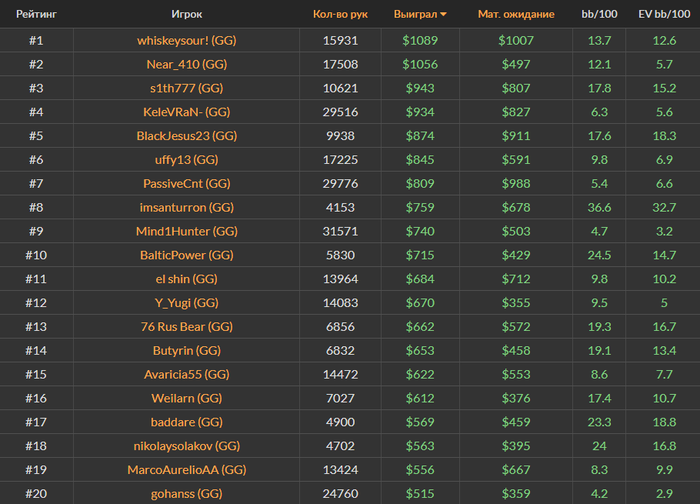Open KeleVRaN- (GG) player page

pyautogui.click(x=186, y=112)
